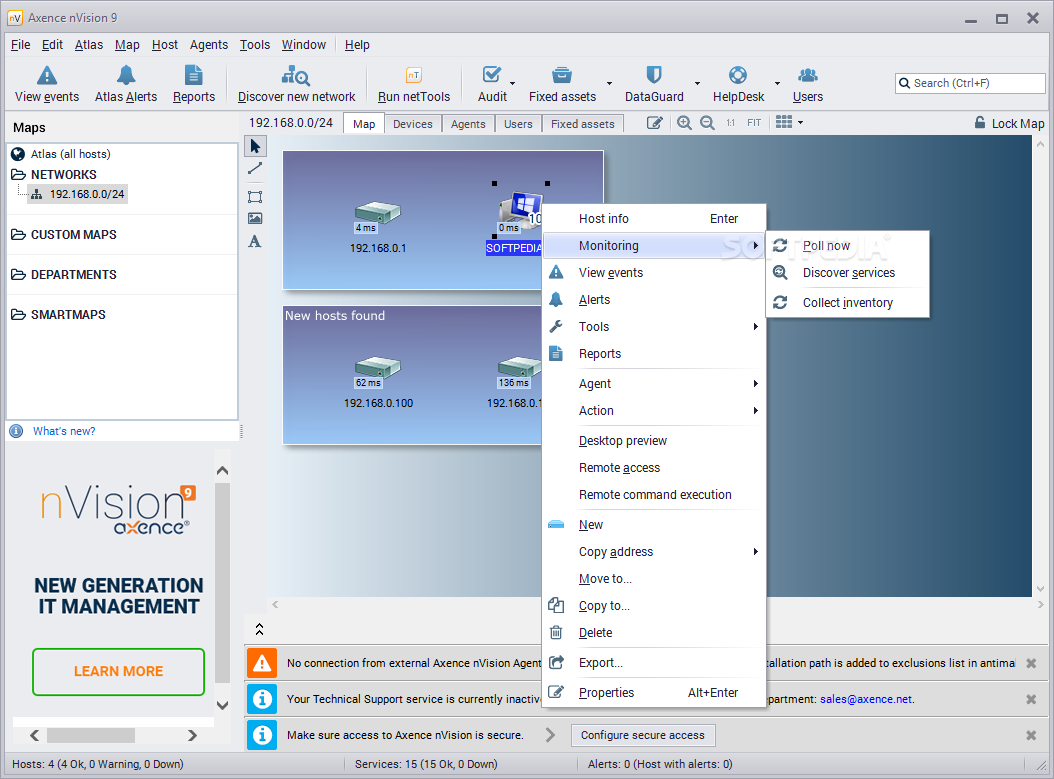Select the line connection tool
The image size is (1054, 779).
click(x=255, y=169)
